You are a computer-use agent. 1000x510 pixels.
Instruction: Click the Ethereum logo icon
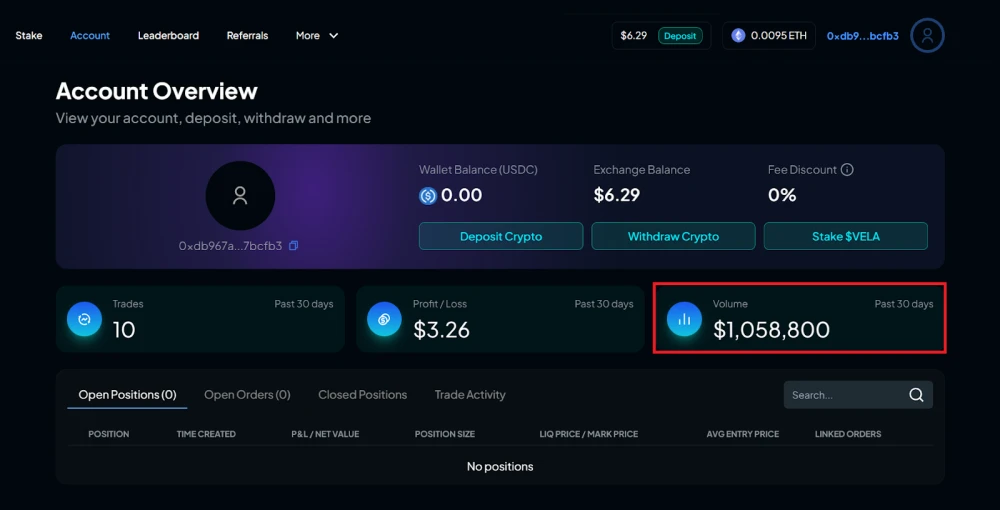(738, 36)
